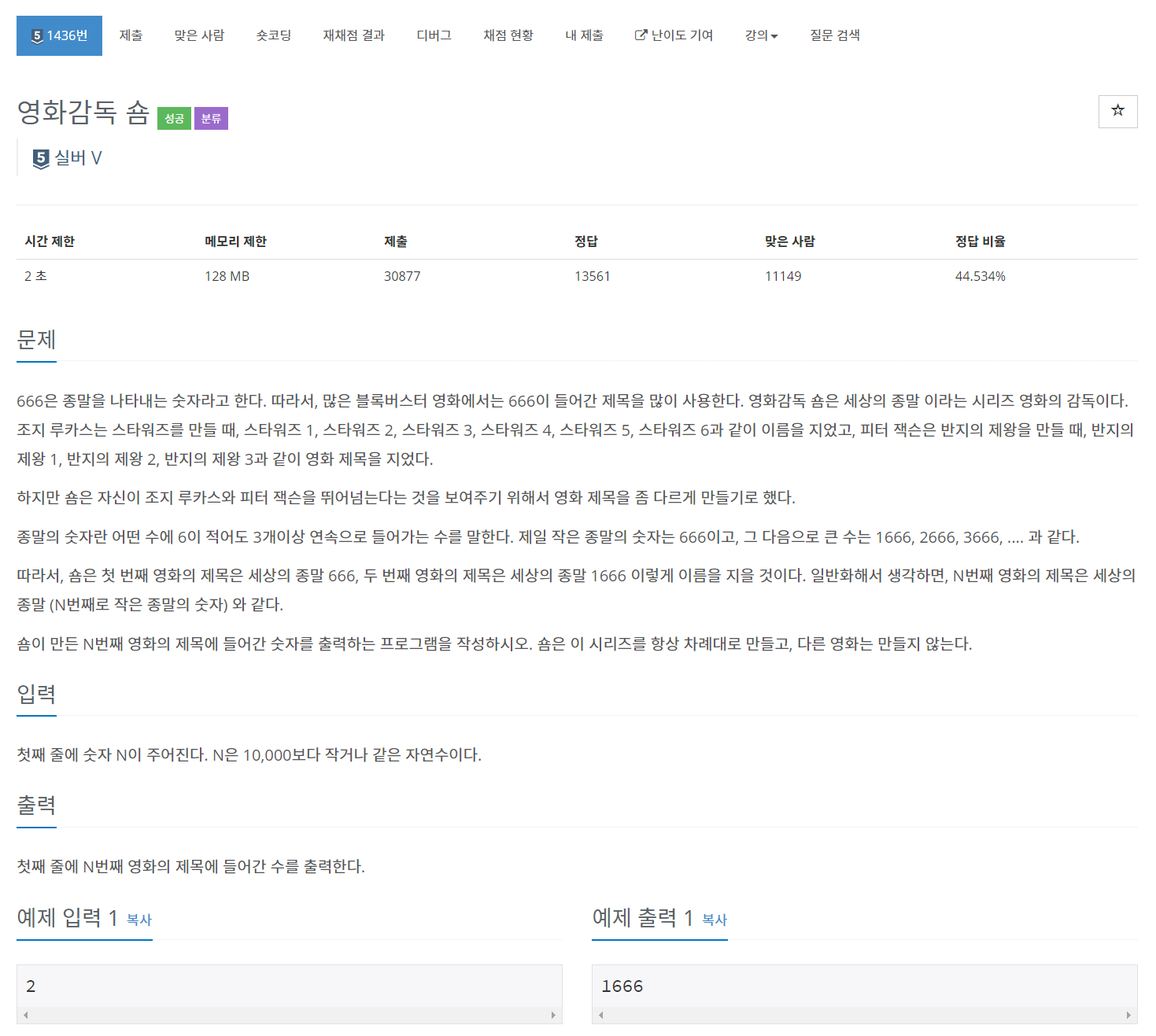Viewport: 1156px width, 1036px height.
Task: Click the 예제 출력 1 heading
Action: 643,917
